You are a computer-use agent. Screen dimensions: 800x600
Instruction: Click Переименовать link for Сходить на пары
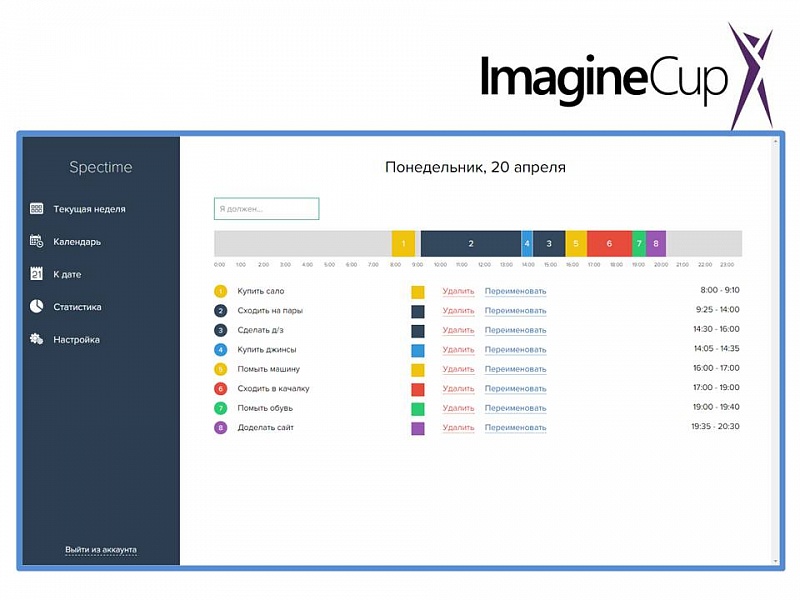[x=515, y=311]
